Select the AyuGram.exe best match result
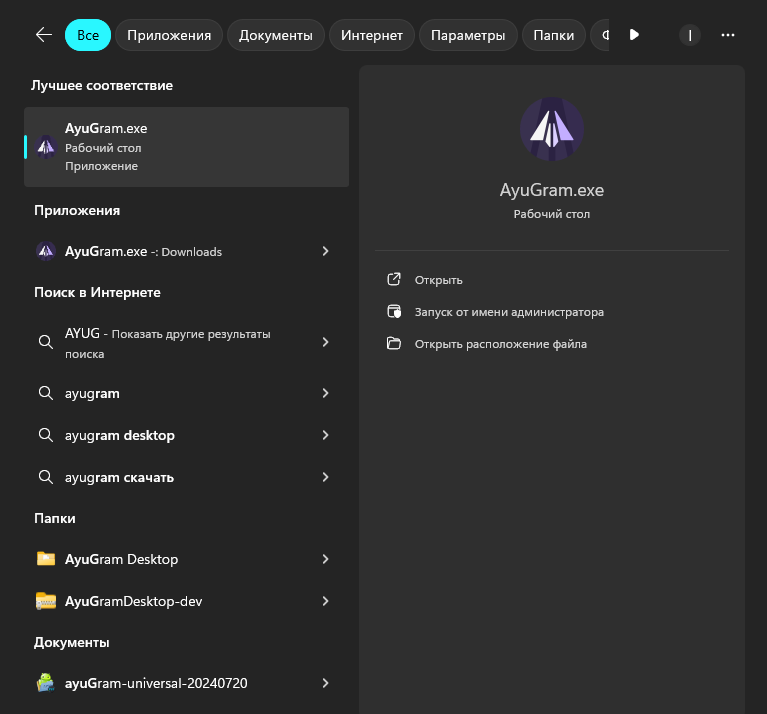The height and width of the screenshot is (714, 767). tap(186, 147)
